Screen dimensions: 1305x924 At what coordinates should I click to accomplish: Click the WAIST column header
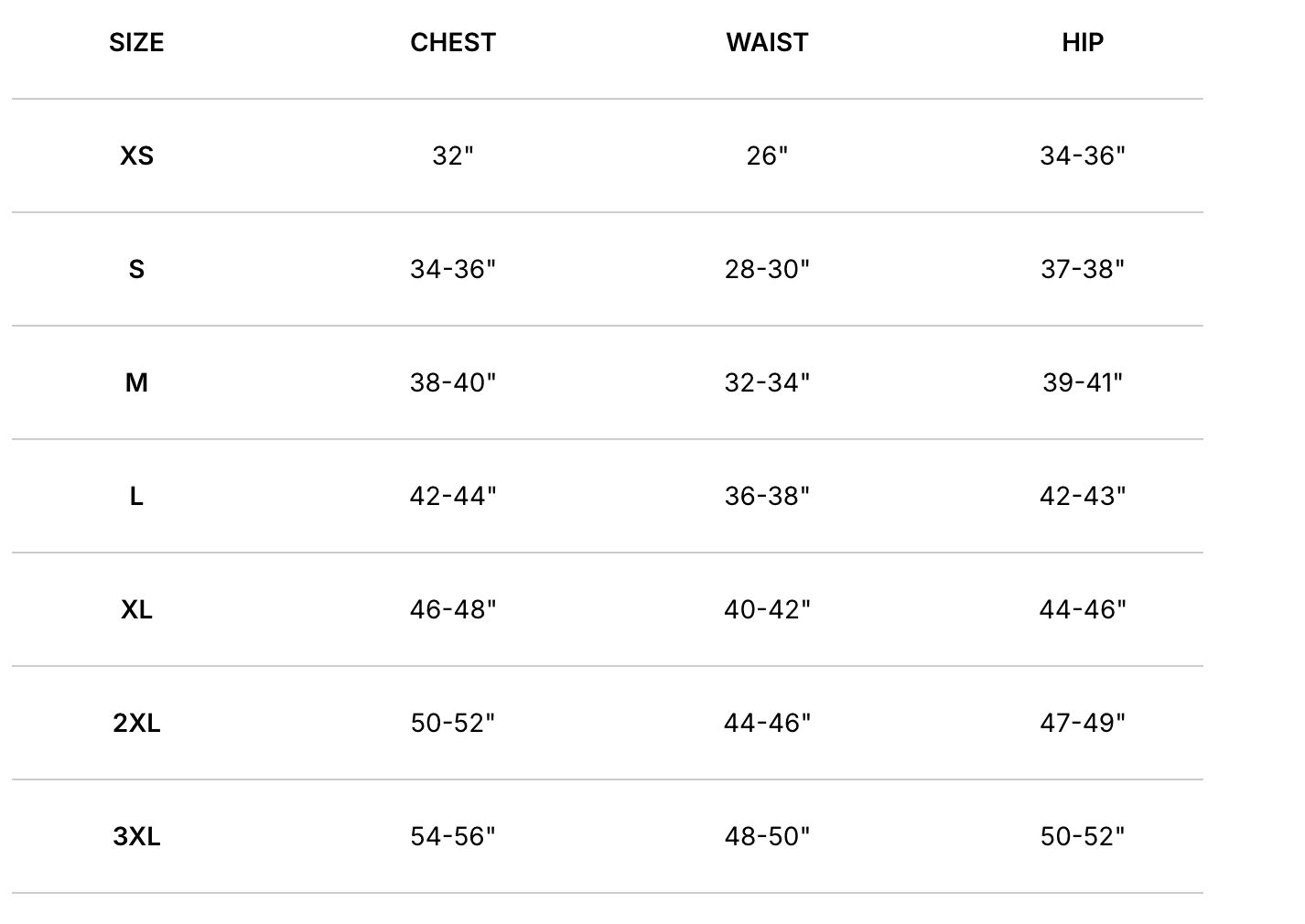click(x=767, y=43)
